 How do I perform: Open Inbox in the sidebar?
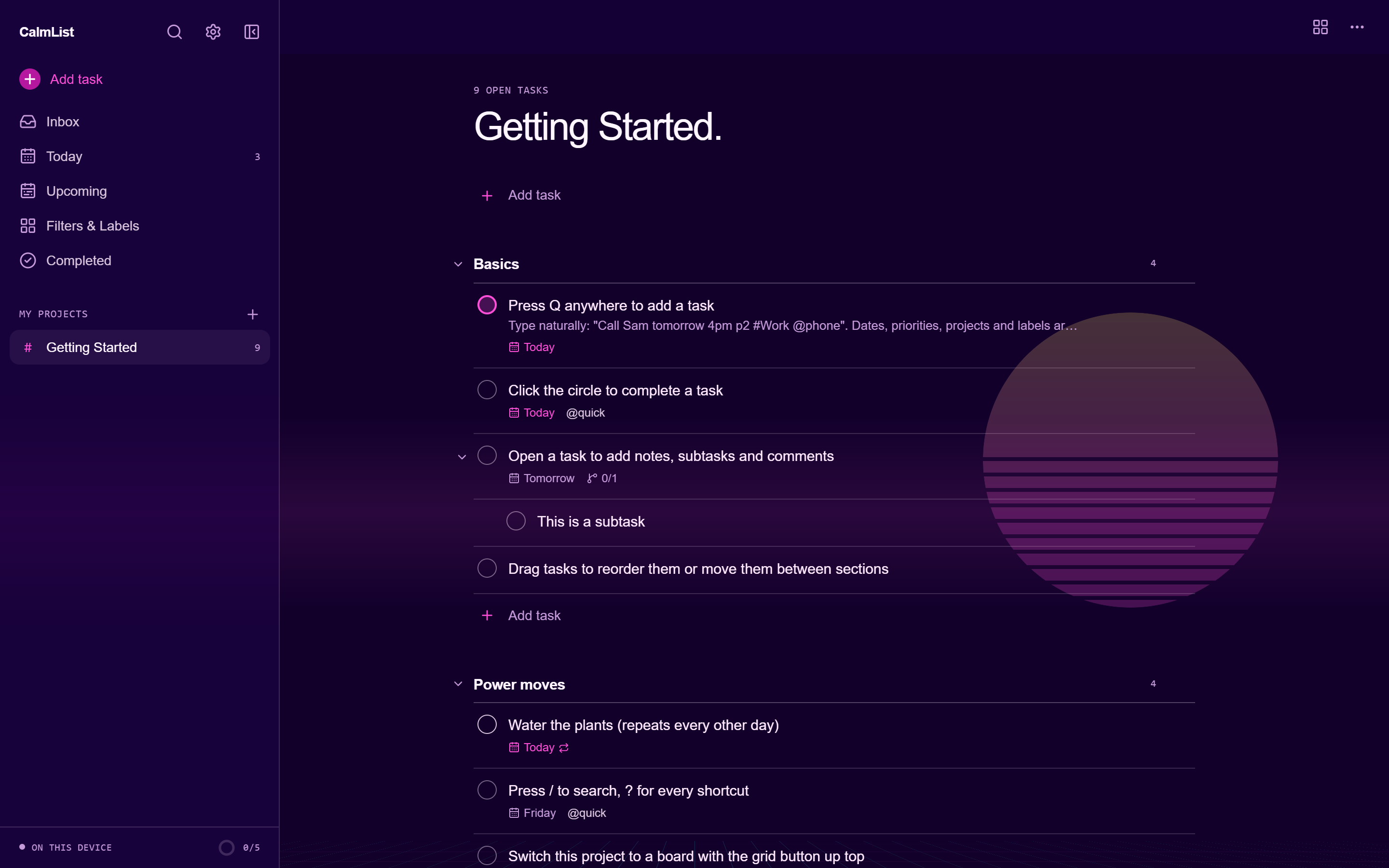139,122
